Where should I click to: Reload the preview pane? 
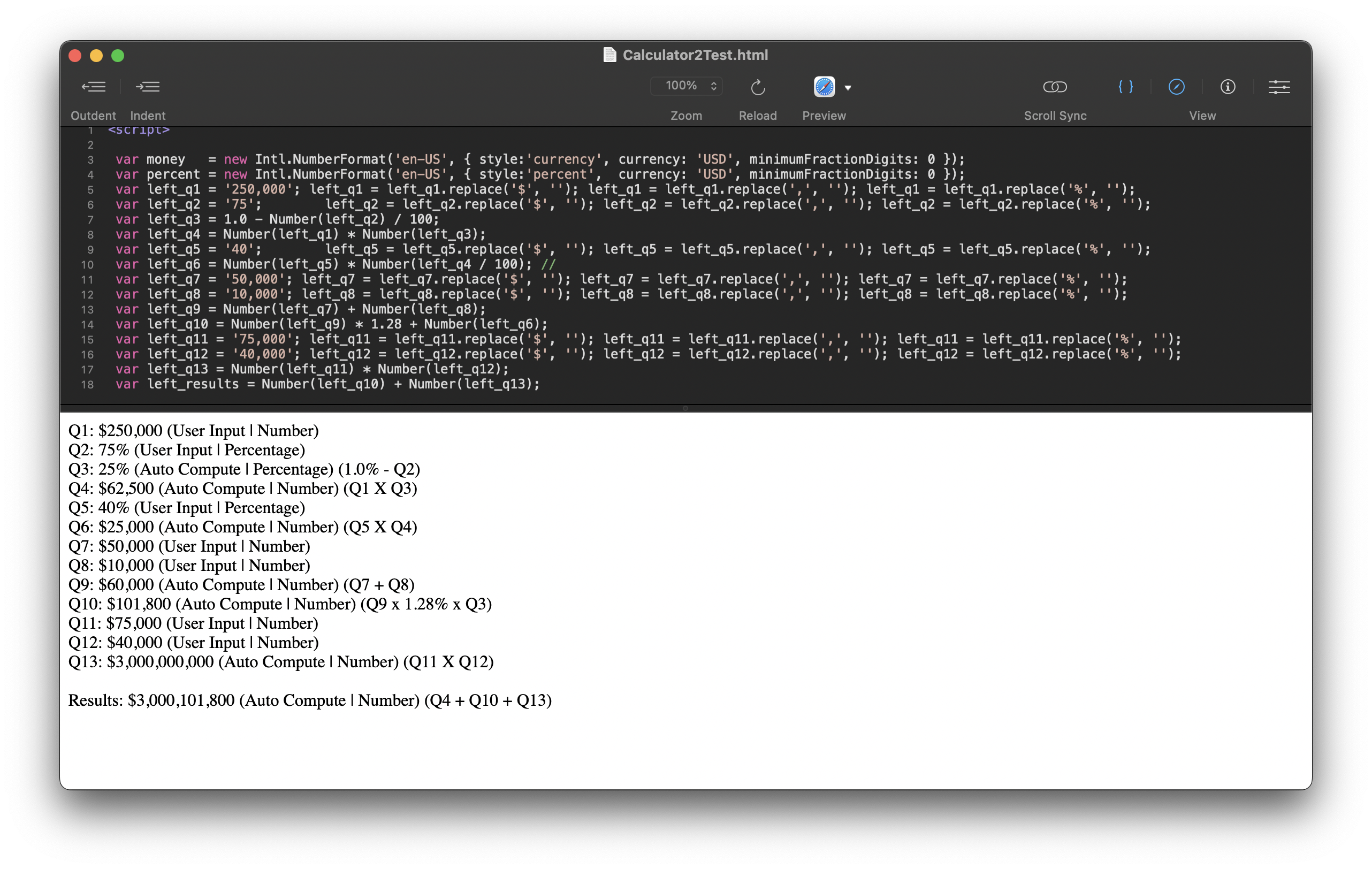point(757,87)
